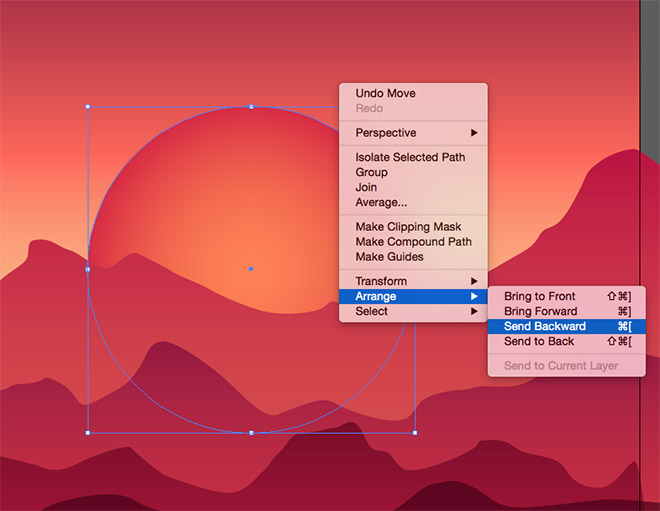Choose Bring to Front
The height and width of the screenshot is (511, 660).
(567, 296)
